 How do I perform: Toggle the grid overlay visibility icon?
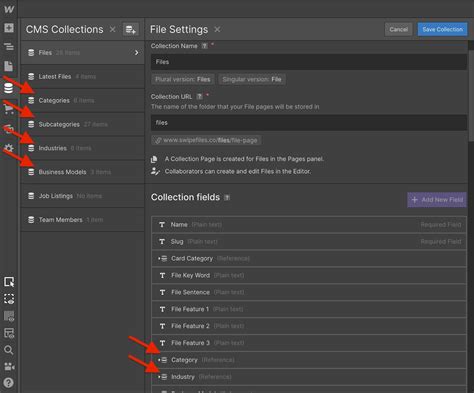click(9, 316)
